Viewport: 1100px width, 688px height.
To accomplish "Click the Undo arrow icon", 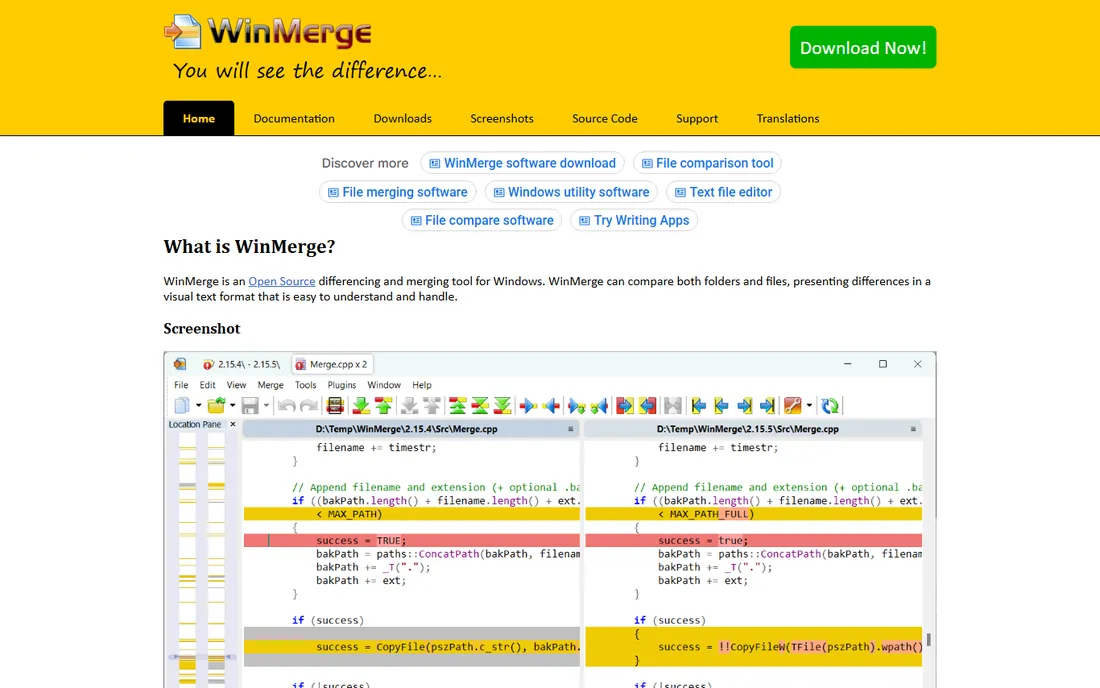I will click(286, 405).
